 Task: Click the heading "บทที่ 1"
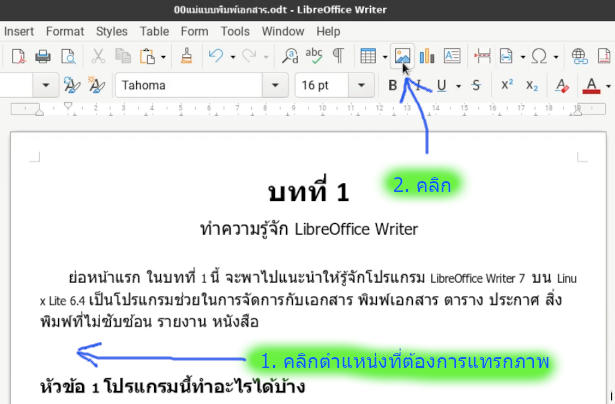coord(308,190)
